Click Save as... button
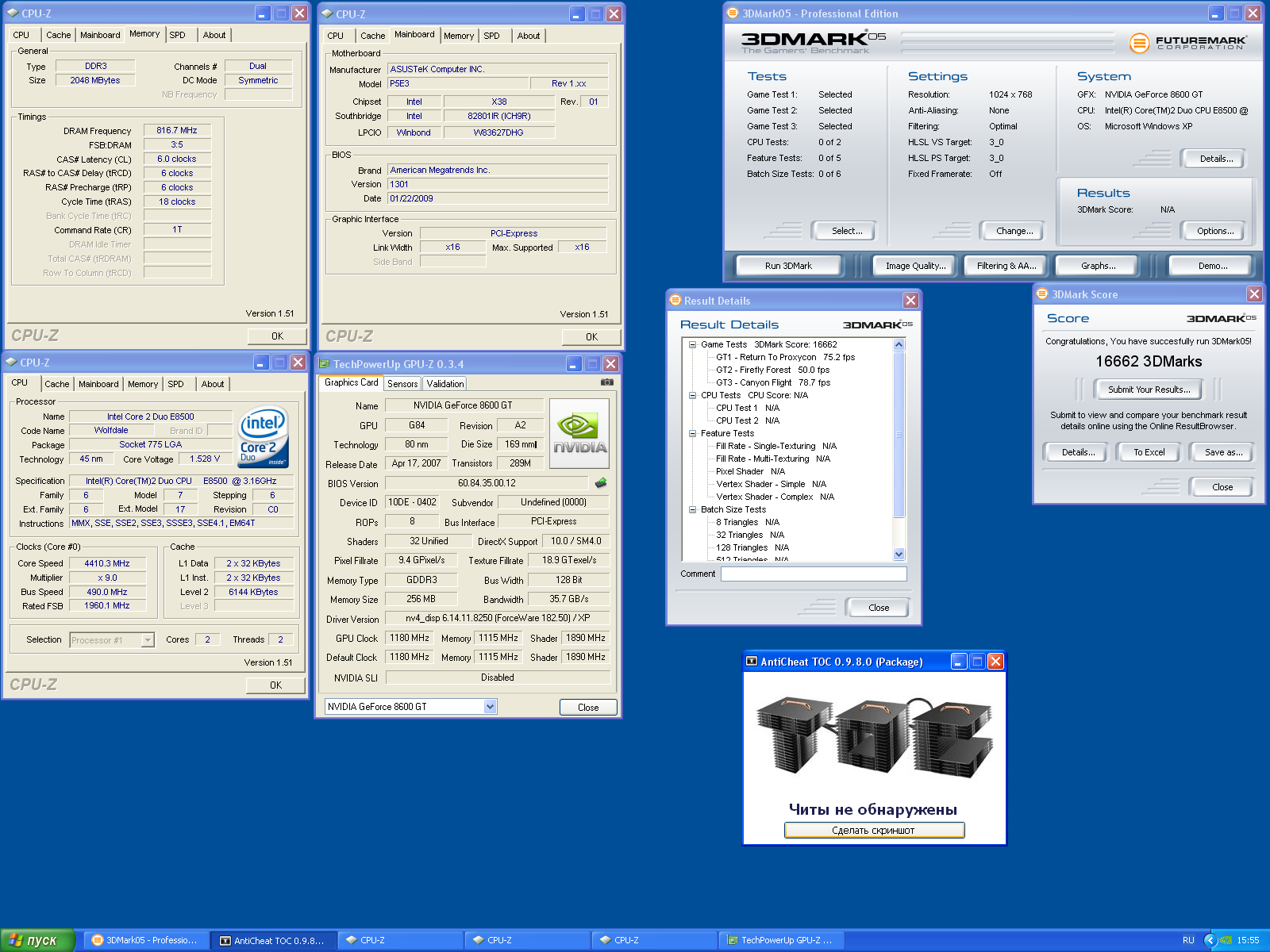The width and height of the screenshot is (1270, 952). tap(1223, 452)
